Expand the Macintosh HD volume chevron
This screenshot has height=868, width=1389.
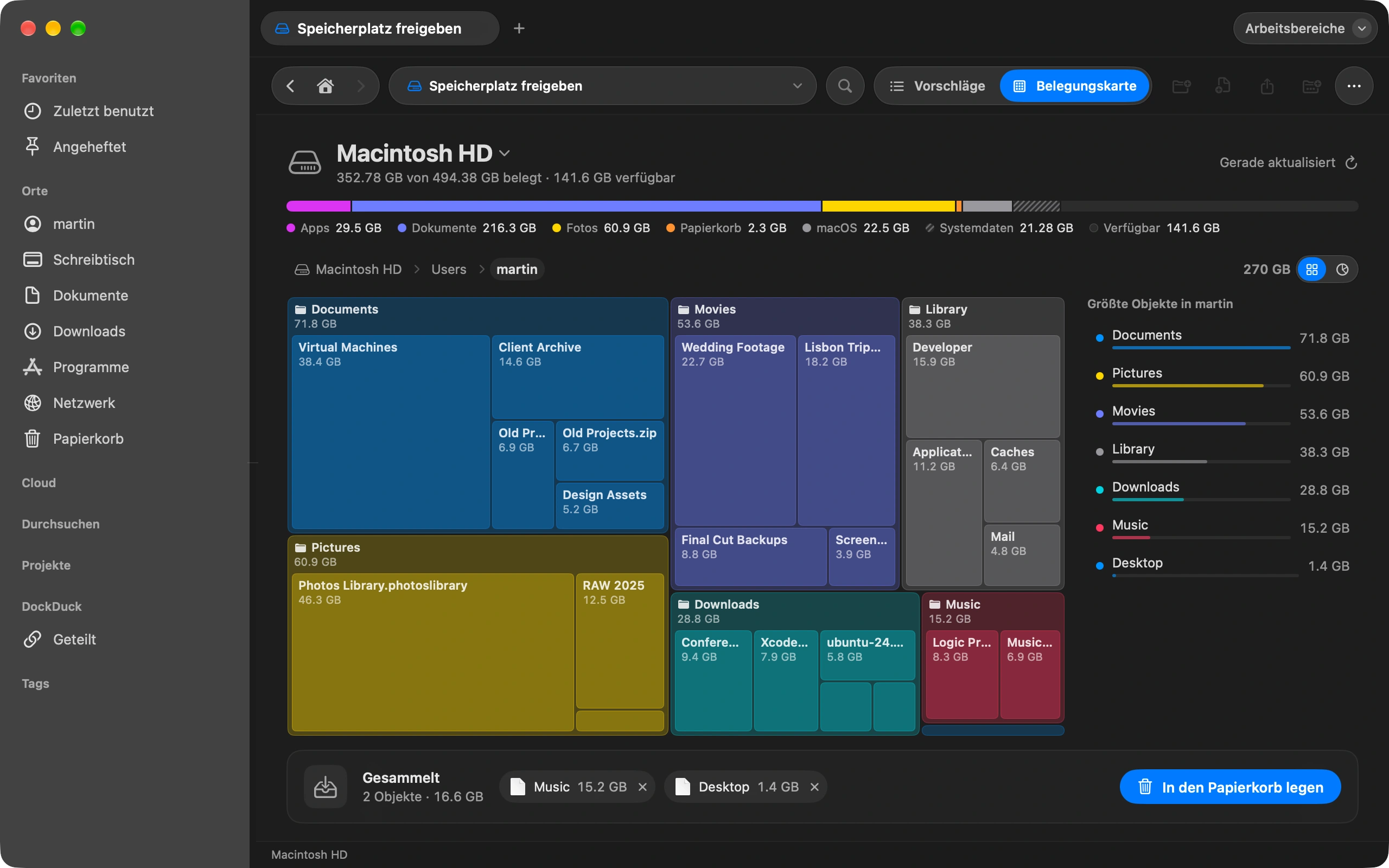pyautogui.click(x=505, y=154)
